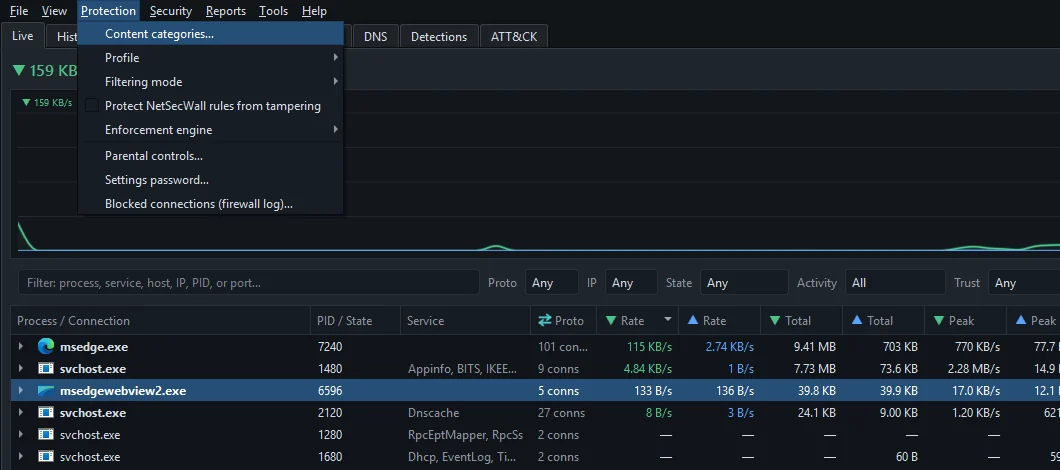Click the green download Total column triangle
Viewport: 1060px width, 470px height.
(x=775, y=321)
